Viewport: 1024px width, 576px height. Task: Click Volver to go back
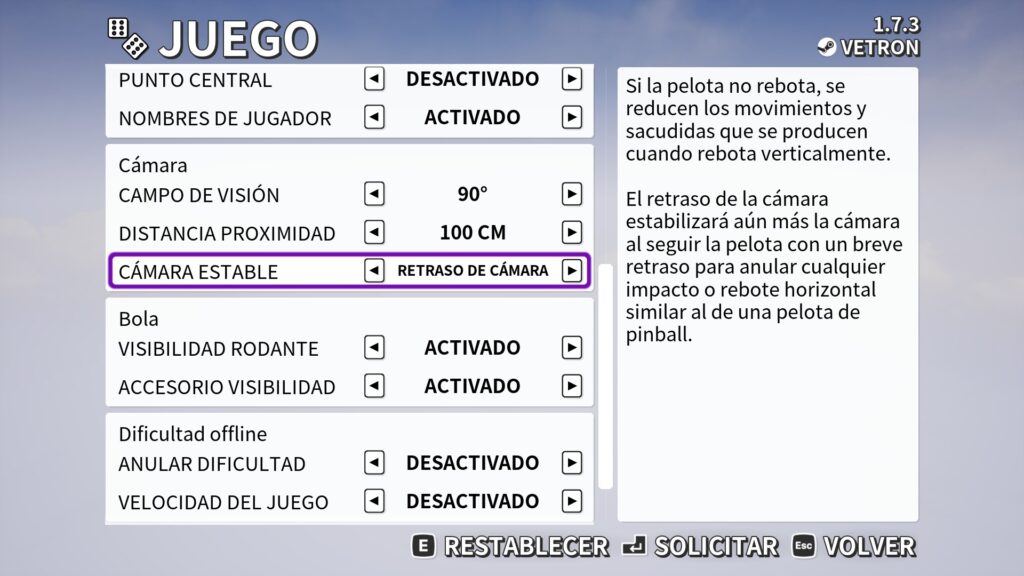854,547
